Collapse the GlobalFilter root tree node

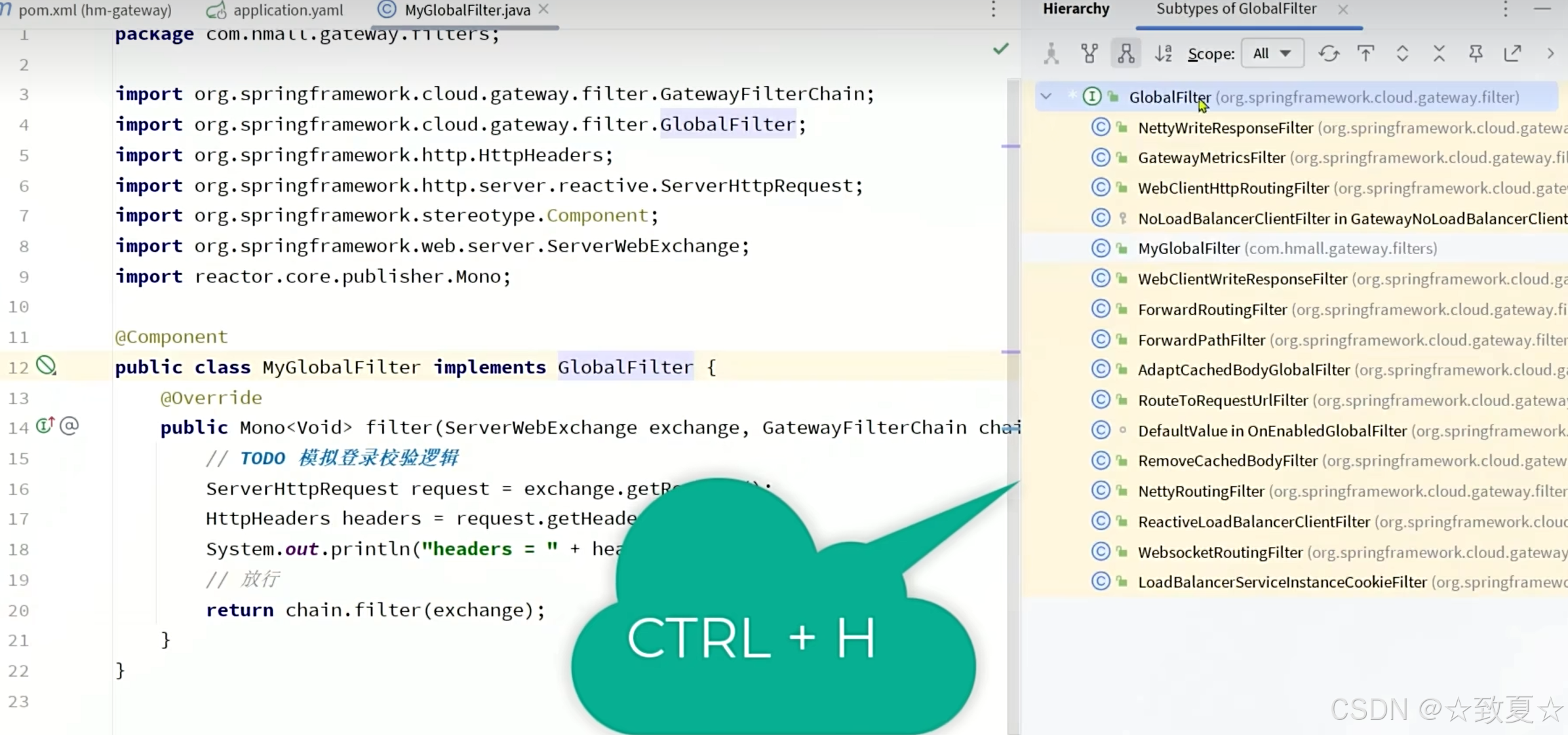pos(1046,97)
